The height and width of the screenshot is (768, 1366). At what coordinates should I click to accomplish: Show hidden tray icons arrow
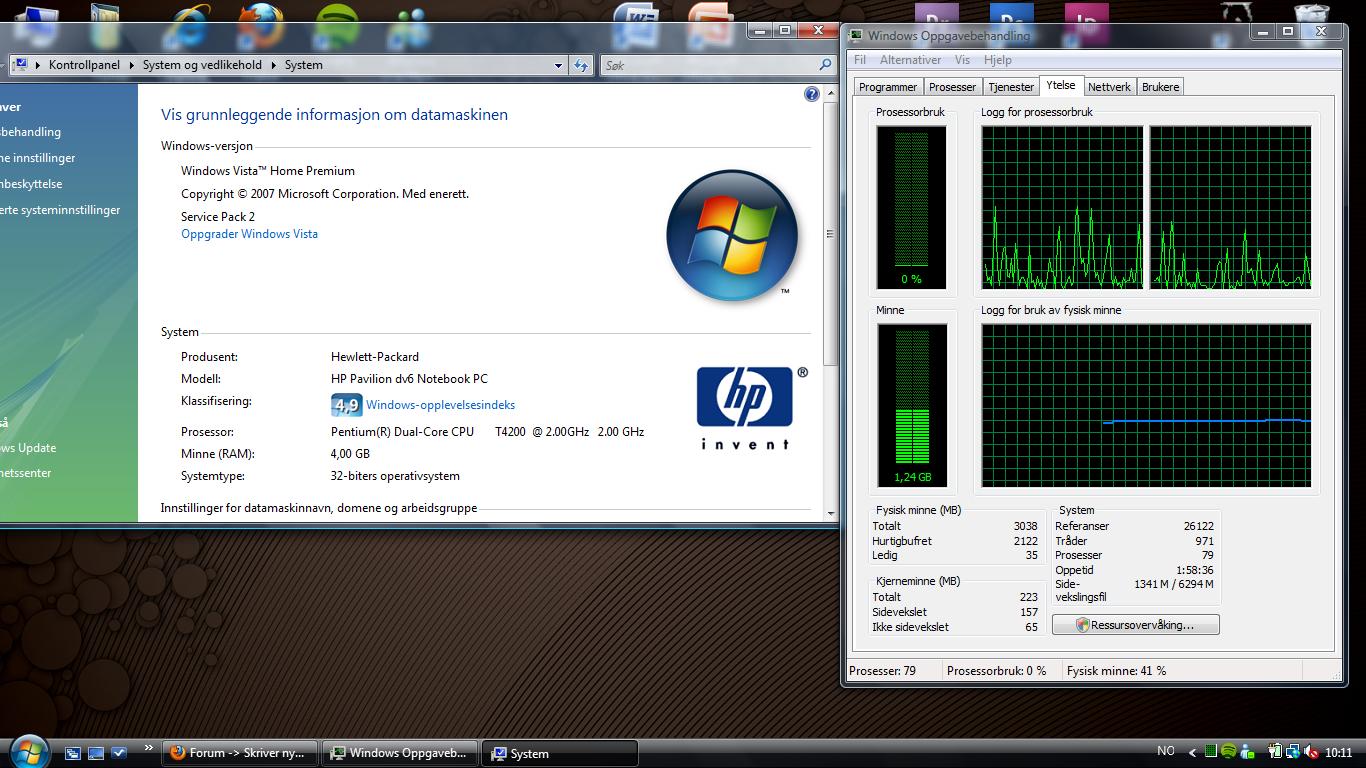(1192, 752)
